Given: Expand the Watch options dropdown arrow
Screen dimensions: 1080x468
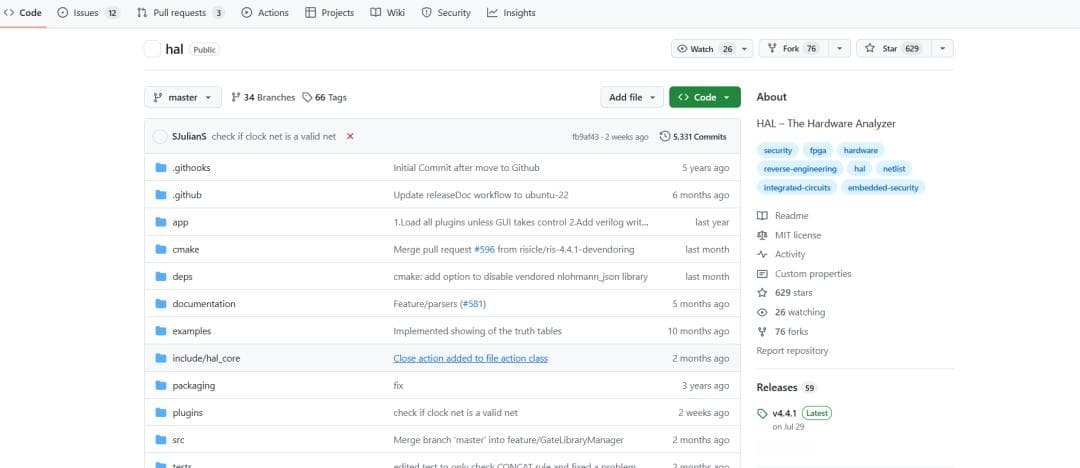Looking at the screenshot, I should (x=745, y=48).
